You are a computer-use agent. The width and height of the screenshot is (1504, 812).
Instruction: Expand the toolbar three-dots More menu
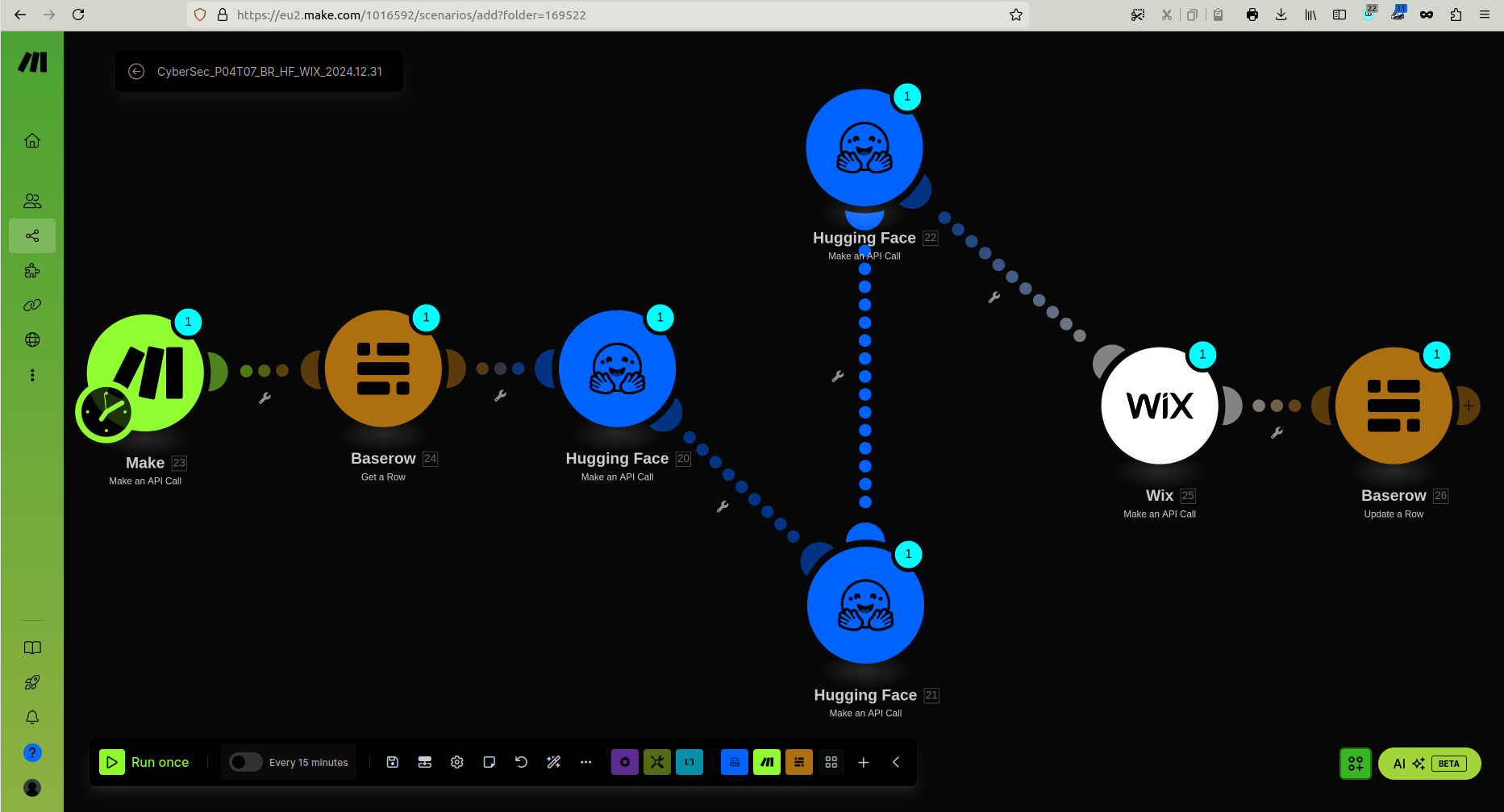click(x=586, y=762)
